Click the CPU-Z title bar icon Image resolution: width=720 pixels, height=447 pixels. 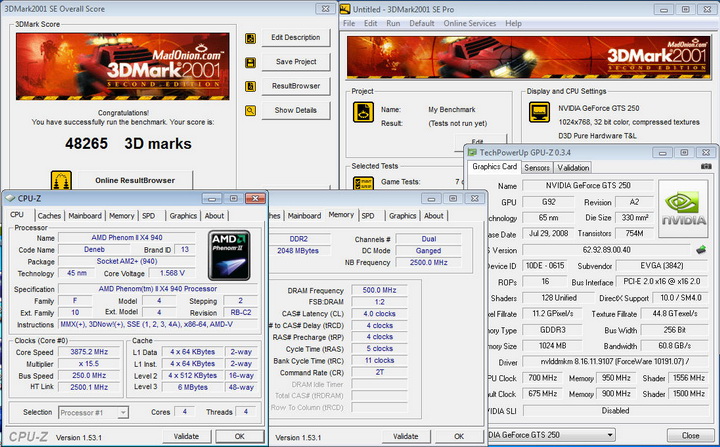pyautogui.click(x=10, y=198)
